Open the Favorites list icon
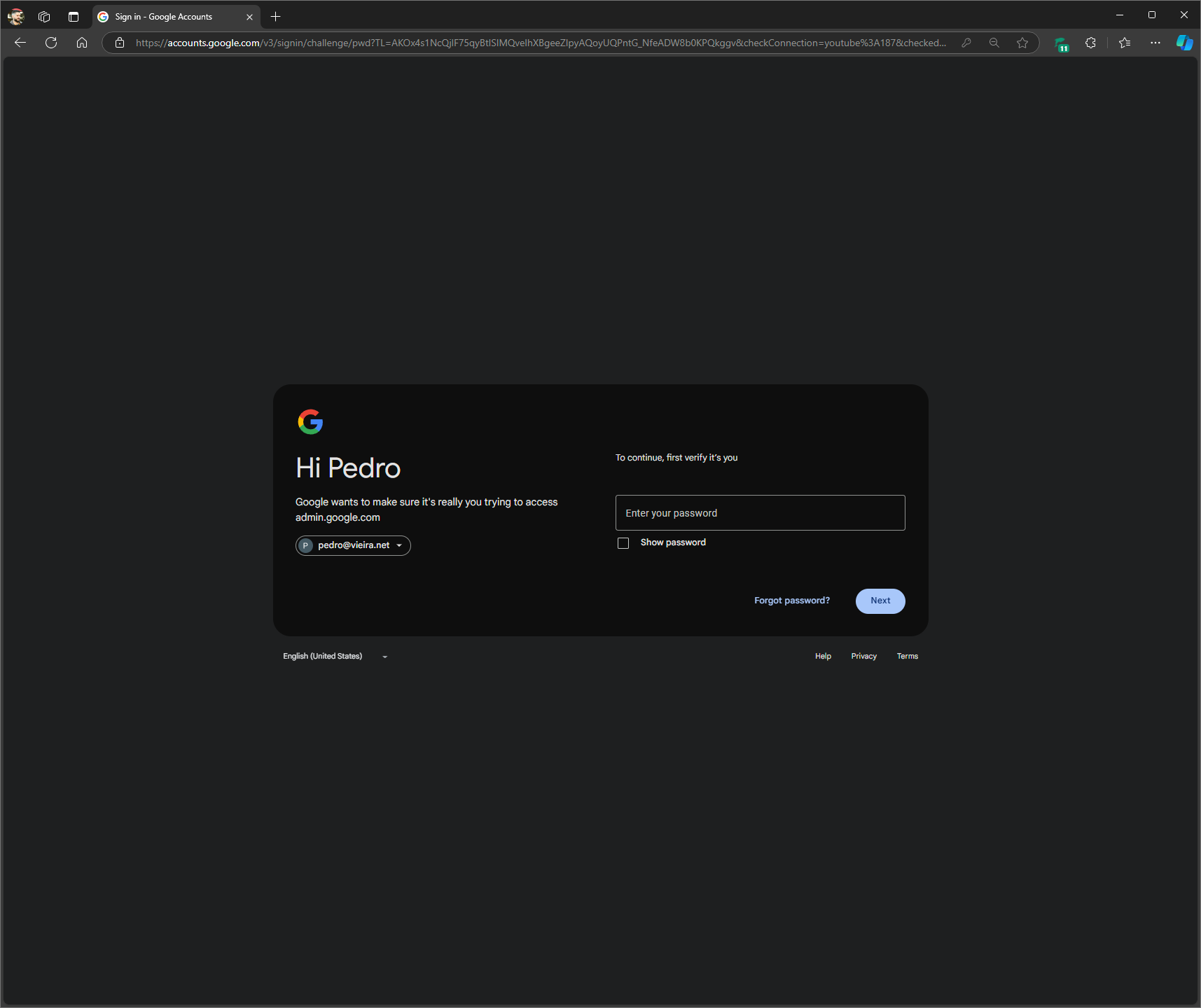 coord(1125,43)
